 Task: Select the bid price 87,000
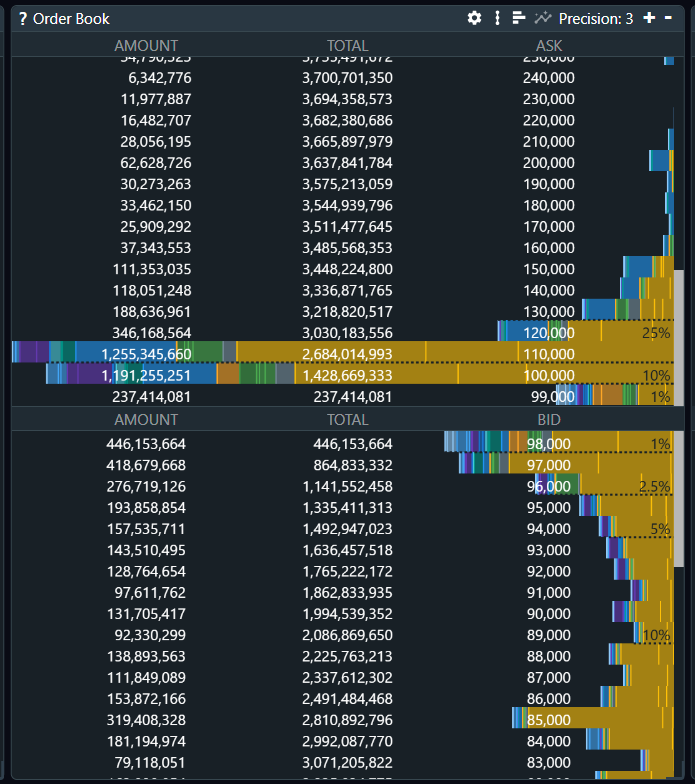click(548, 678)
